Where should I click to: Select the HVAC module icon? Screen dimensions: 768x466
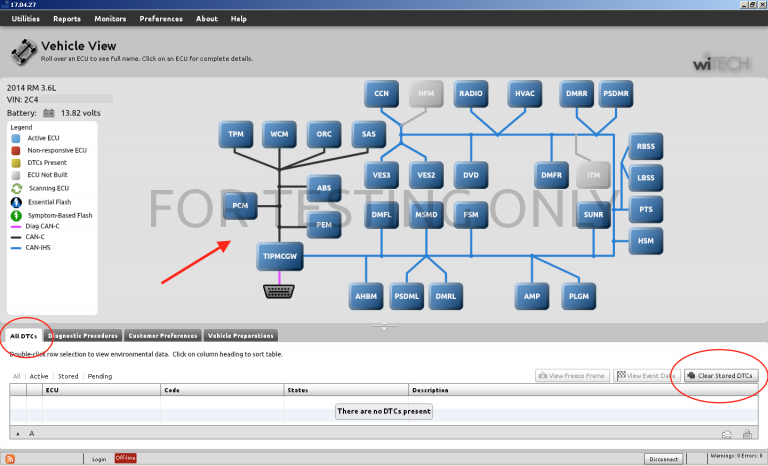525,94
